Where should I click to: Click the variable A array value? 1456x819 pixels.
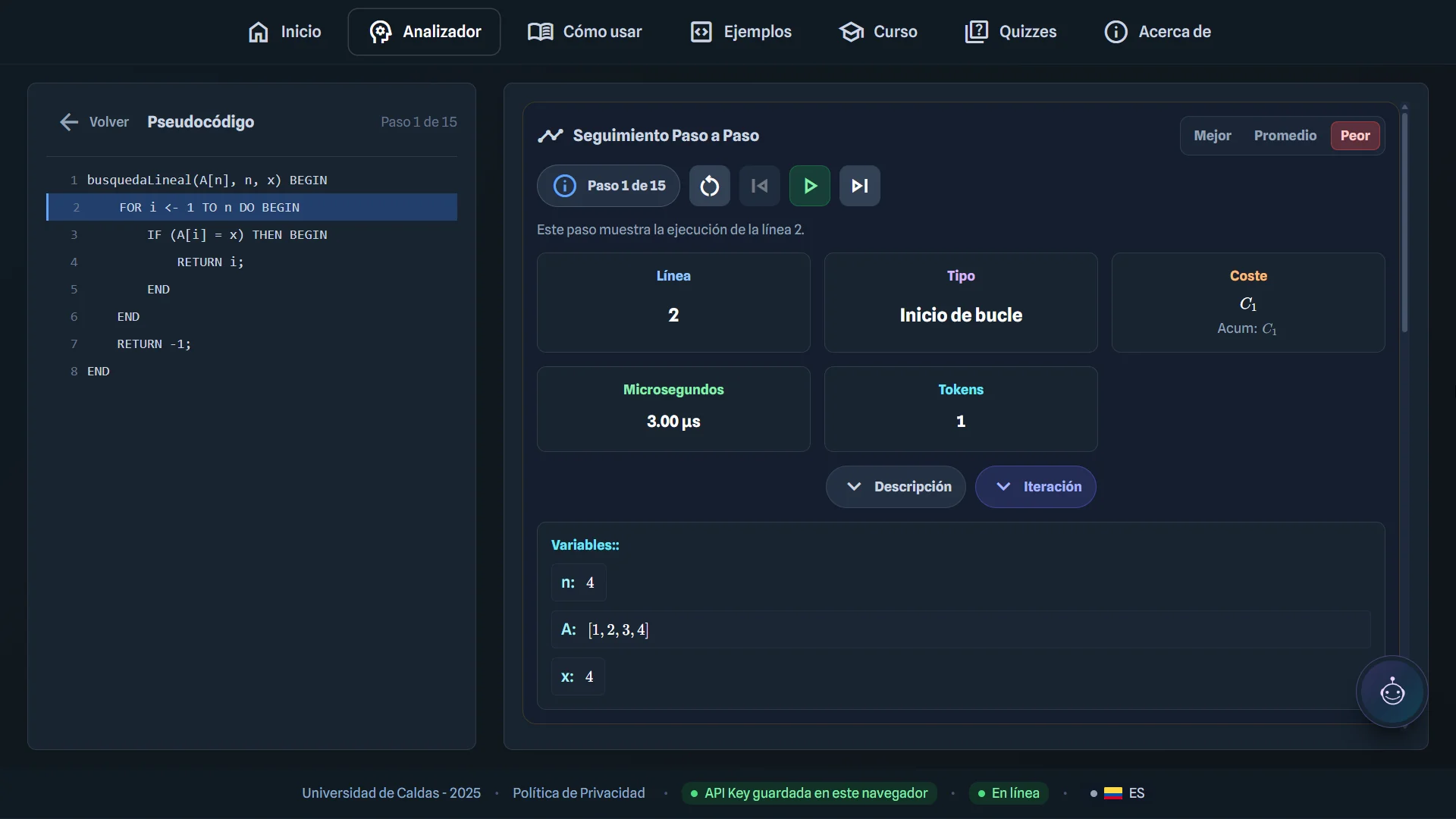618,630
